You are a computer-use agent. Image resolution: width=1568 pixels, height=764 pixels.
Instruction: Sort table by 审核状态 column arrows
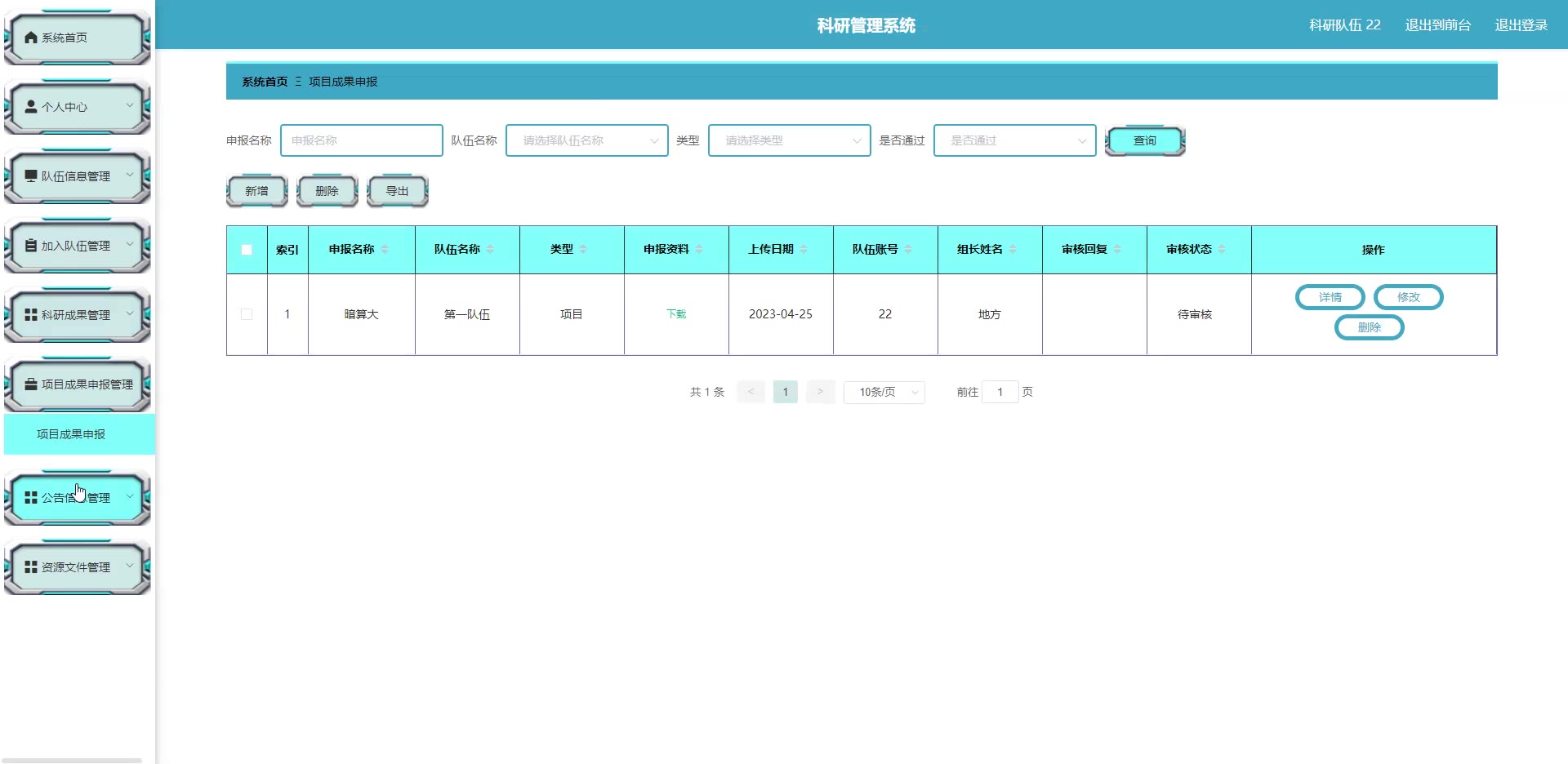(1222, 250)
